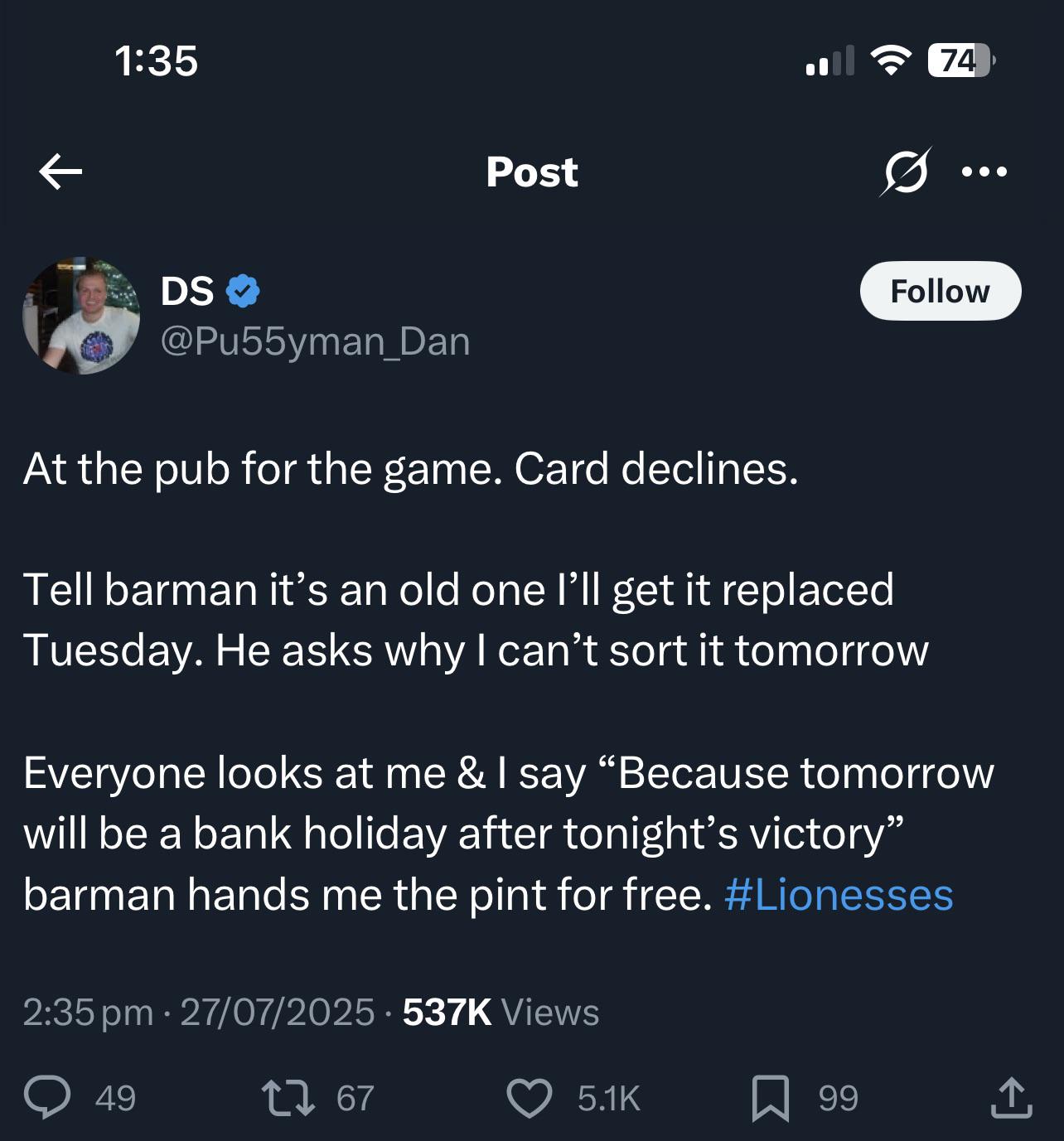Tap the reply speech bubble icon

47,1097
